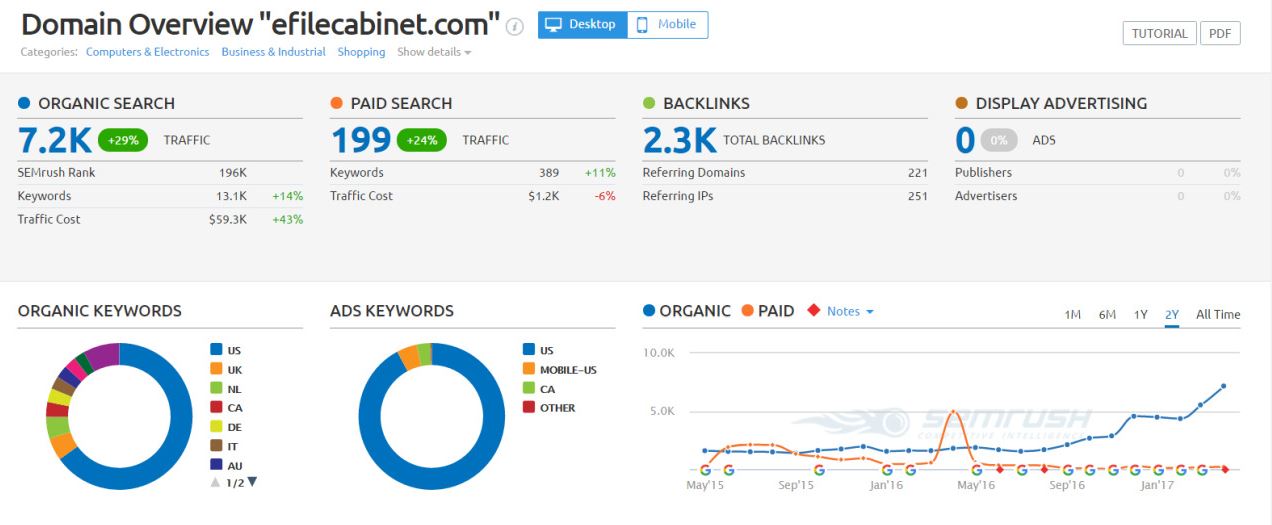Click Referring IPs value 251
Screen dimensions: 1272x525
[x=918, y=196]
